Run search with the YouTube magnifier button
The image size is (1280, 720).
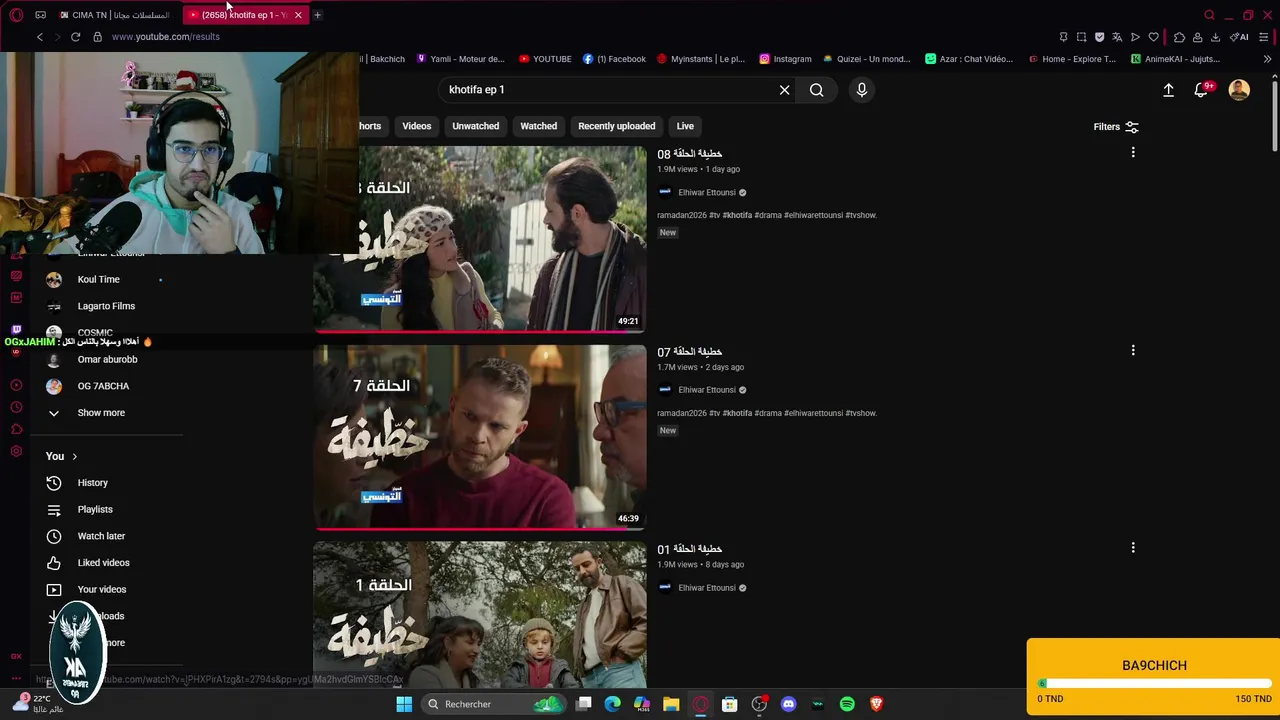pyautogui.click(x=817, y=90)
